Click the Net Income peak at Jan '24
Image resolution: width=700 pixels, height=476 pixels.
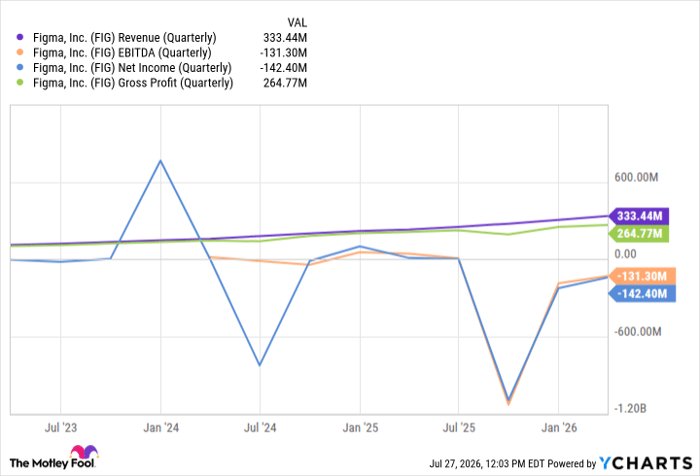[x=161, y=160]
